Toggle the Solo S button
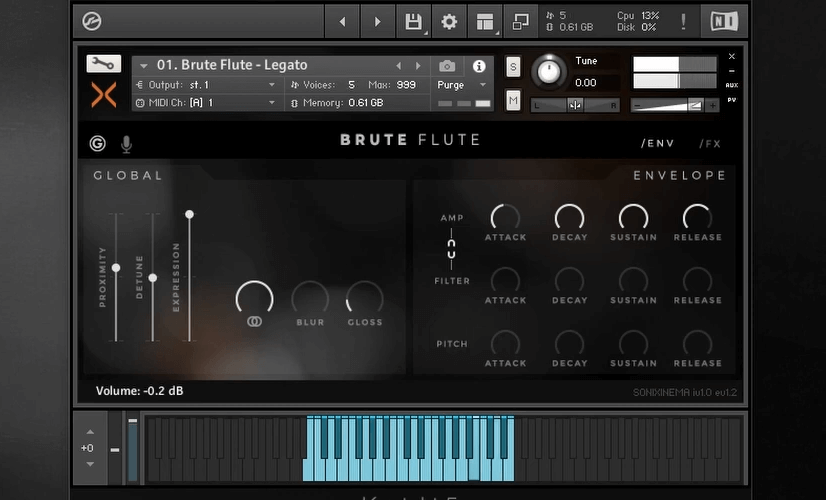This screenshot has width=826, height=500. [513, 67]
